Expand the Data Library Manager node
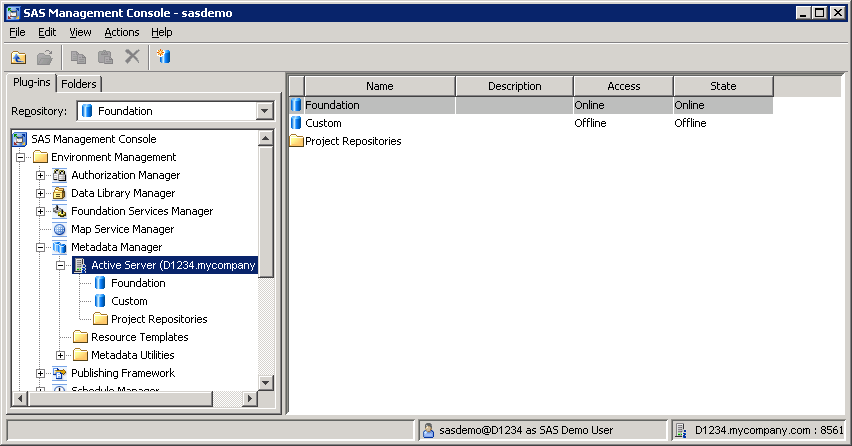 (x=40, y=193)
